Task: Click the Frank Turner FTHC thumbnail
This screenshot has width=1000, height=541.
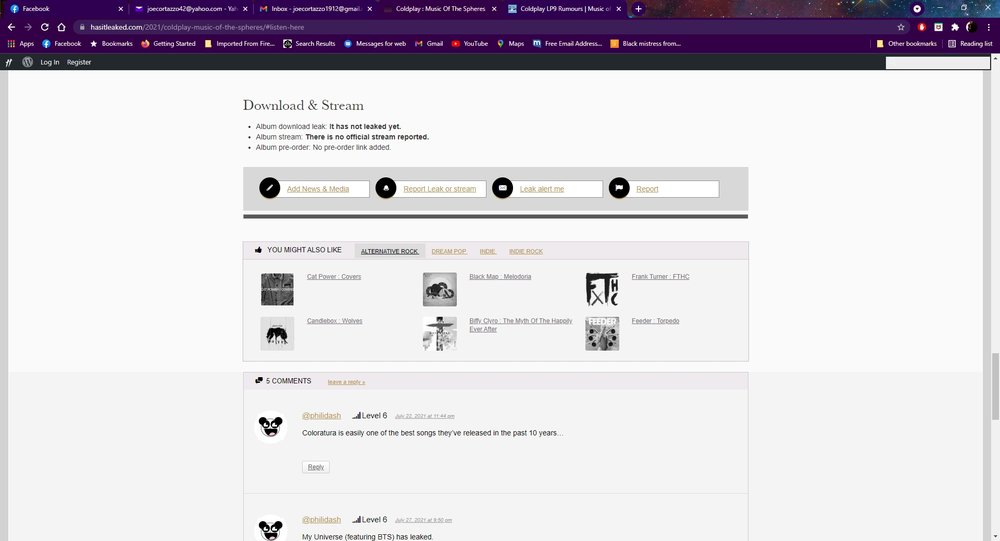Action: [602, 289]
